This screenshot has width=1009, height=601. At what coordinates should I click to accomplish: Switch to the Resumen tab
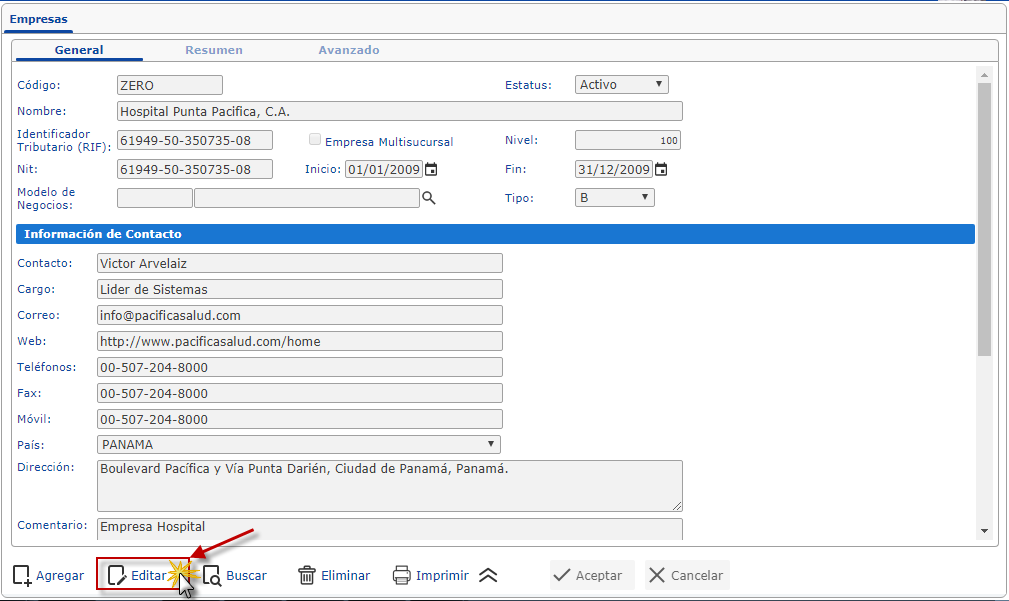click(x=213, y=50)
